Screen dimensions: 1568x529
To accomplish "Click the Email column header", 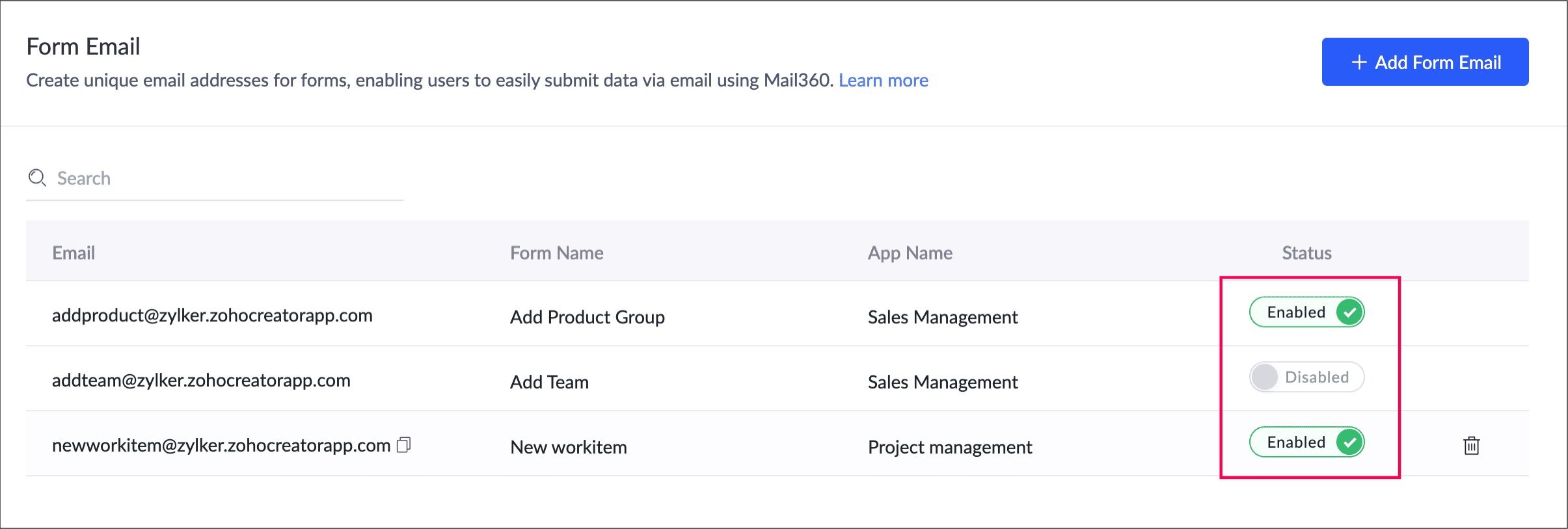I will [x=74, y=253].
